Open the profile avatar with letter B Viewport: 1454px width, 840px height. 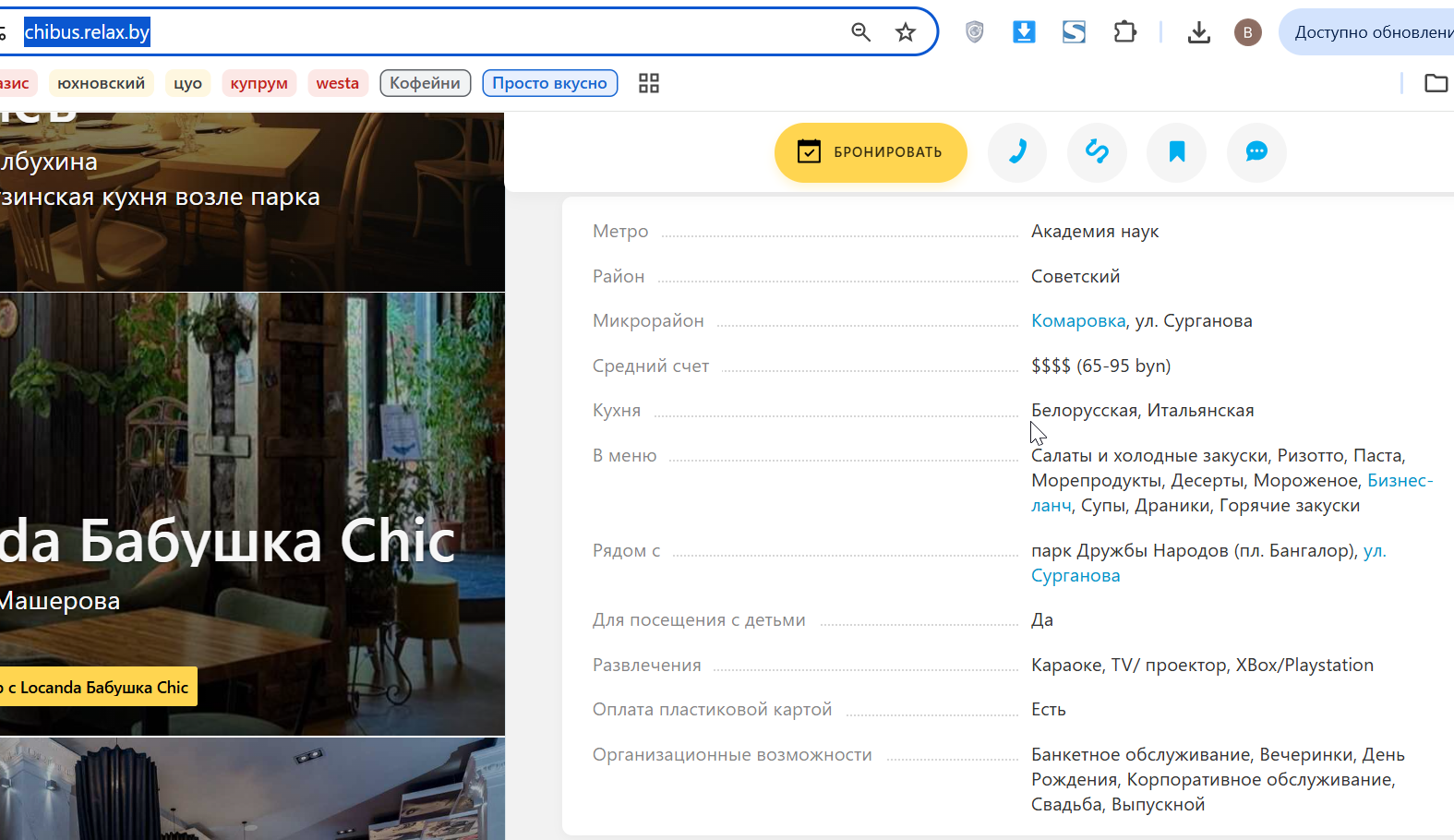coord(1247,32)
